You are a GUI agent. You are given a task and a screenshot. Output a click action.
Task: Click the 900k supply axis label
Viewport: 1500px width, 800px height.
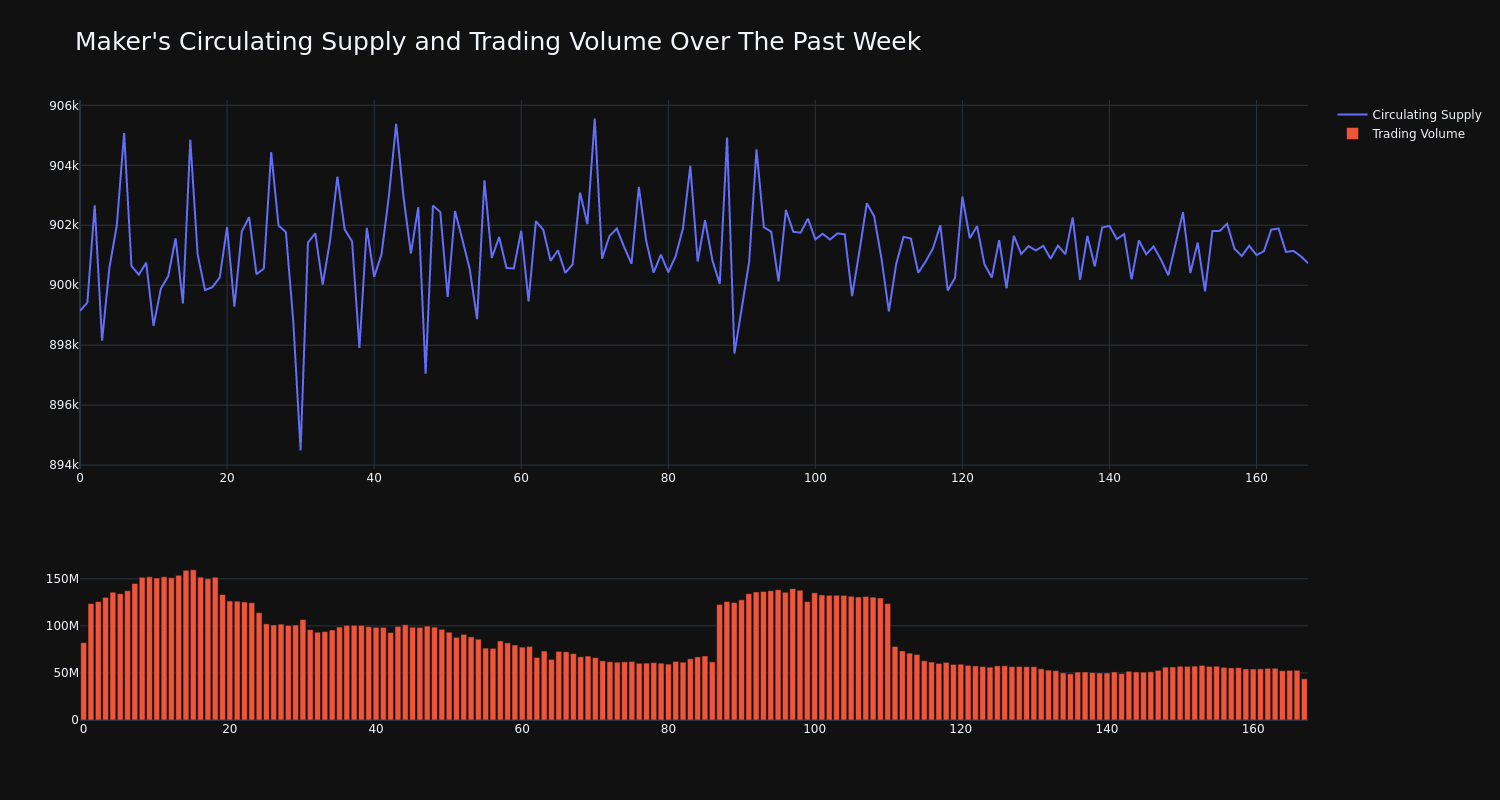point(64,286)
